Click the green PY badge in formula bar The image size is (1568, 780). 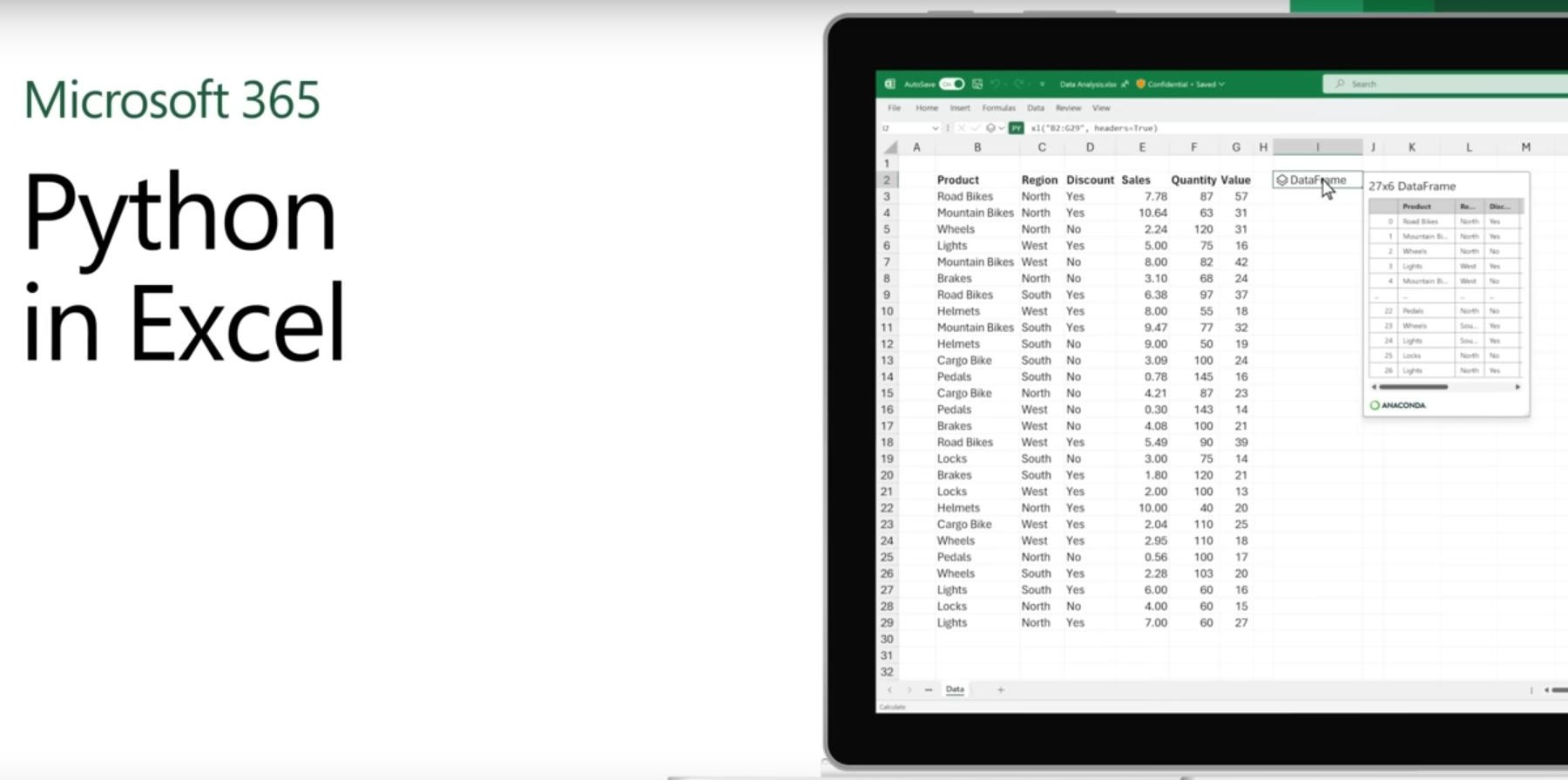click(1016, 128)
